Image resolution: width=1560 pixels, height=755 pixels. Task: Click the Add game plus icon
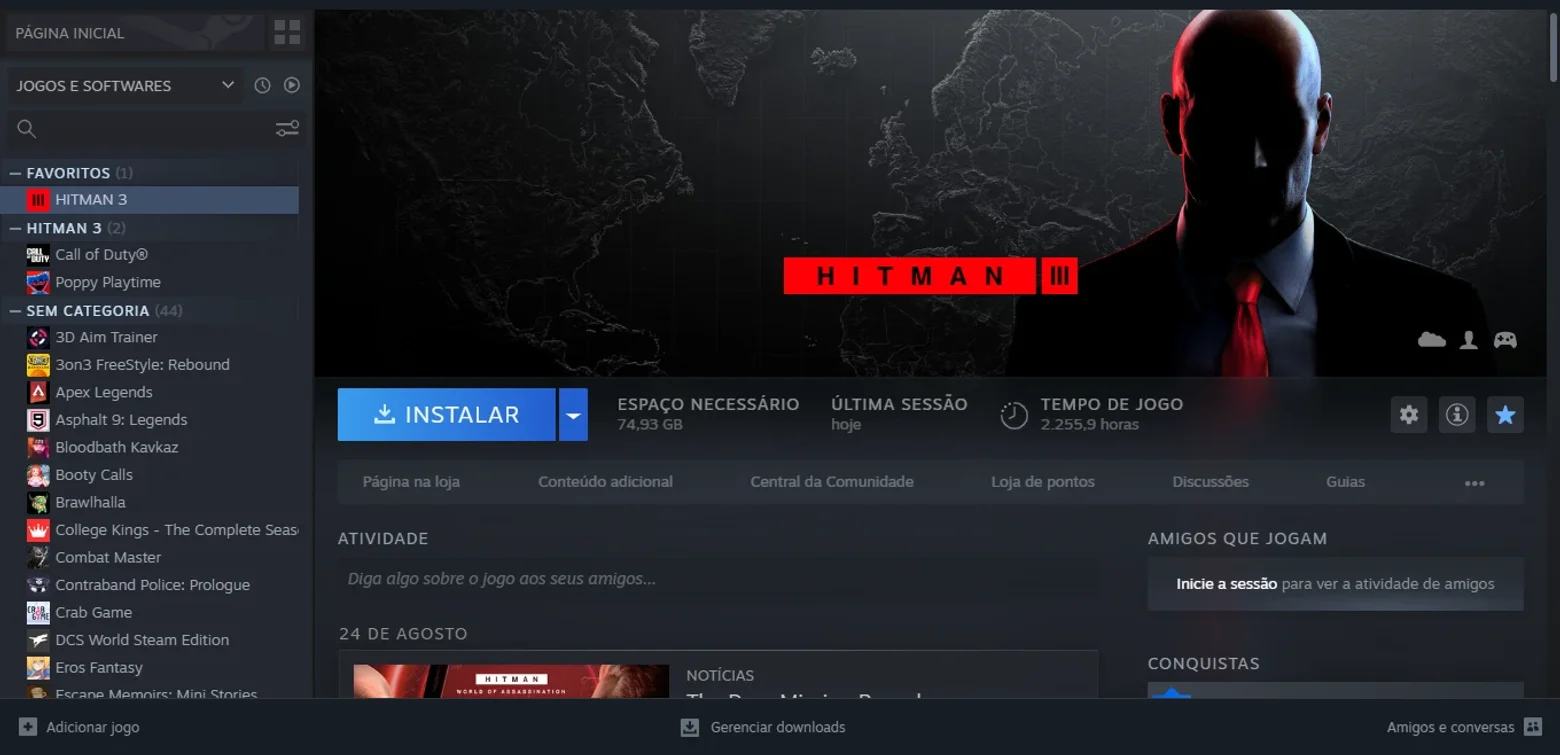point(28,727)
